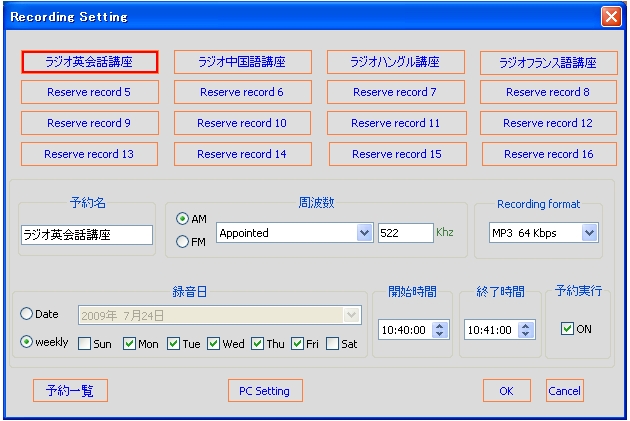Select Reserve record 13
The height and width of the screenshot is (421, 630).
tap(89, 154)
